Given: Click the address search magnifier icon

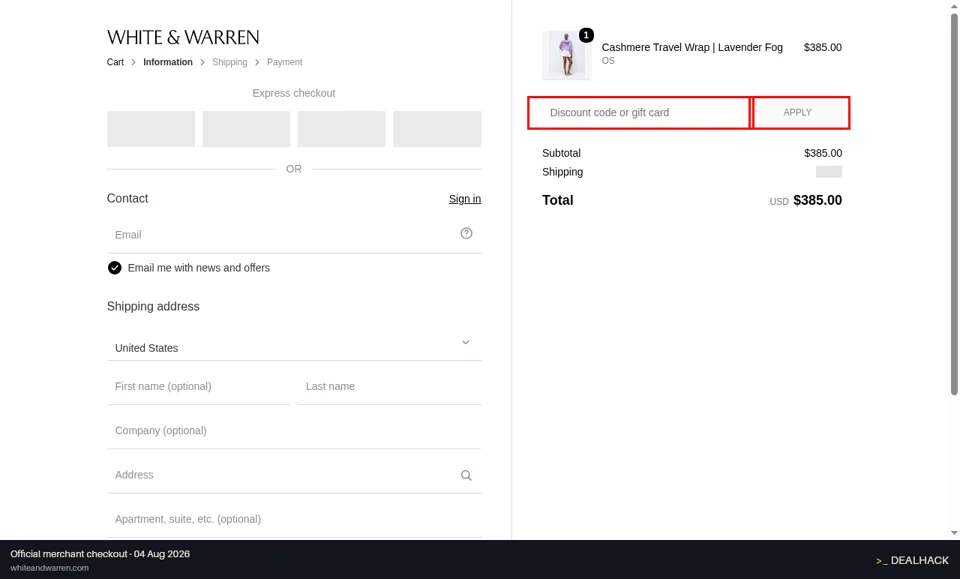Looking at the screenshot, I should [x=466, y=476].
